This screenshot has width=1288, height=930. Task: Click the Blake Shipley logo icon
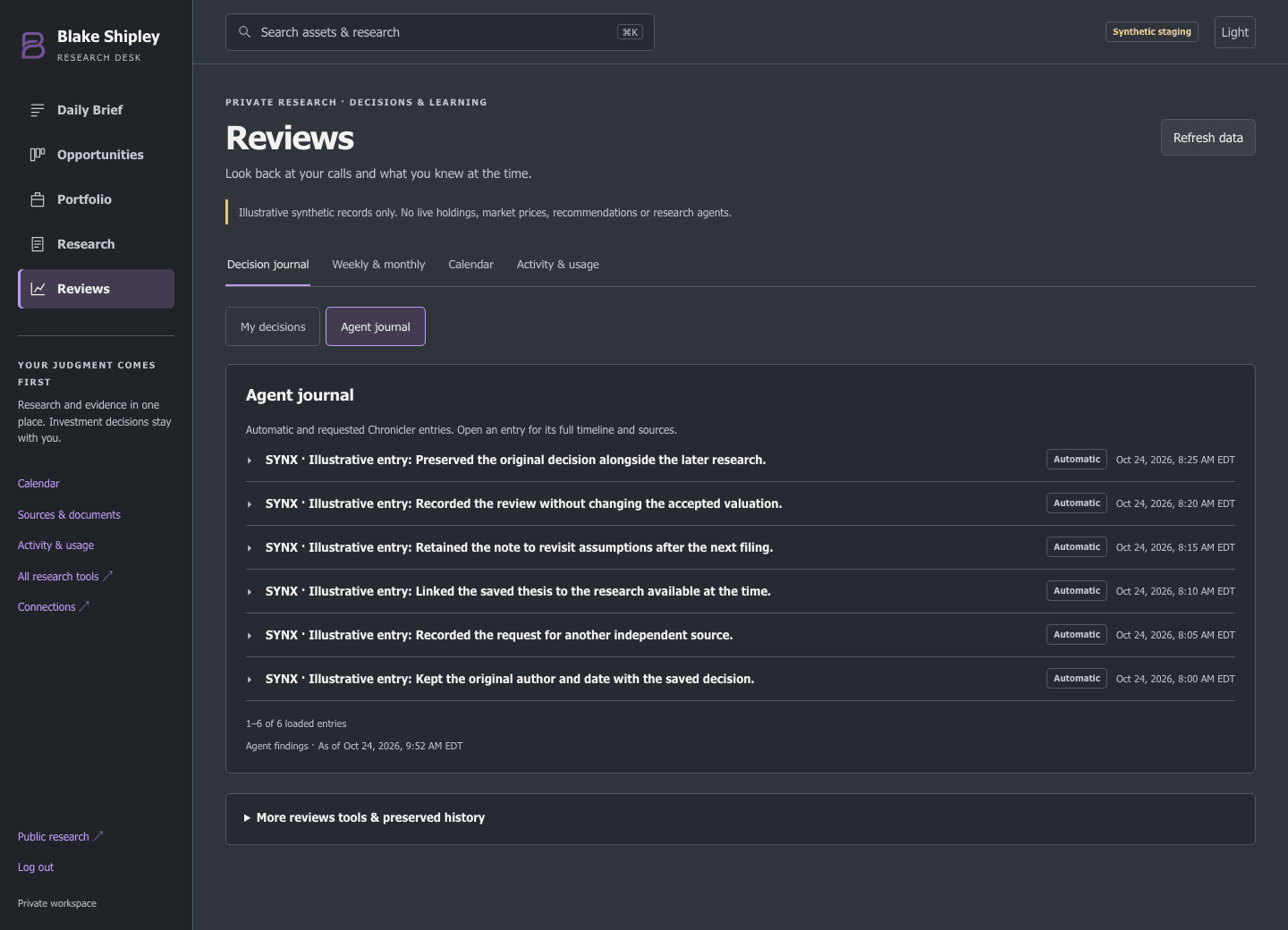pyautogui.click(x=33, y=45)
